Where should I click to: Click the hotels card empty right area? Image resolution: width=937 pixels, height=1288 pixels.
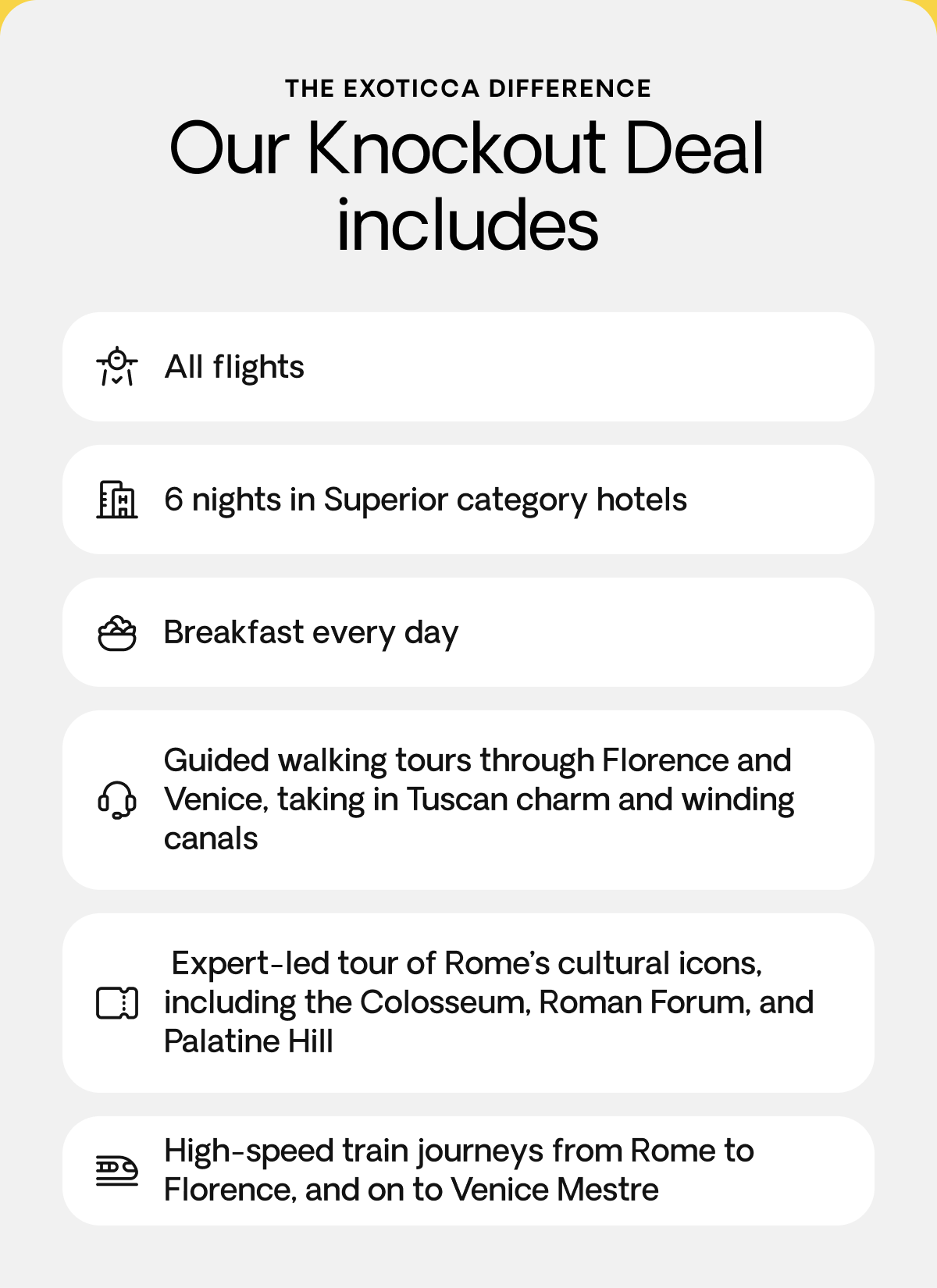[781, 500]
